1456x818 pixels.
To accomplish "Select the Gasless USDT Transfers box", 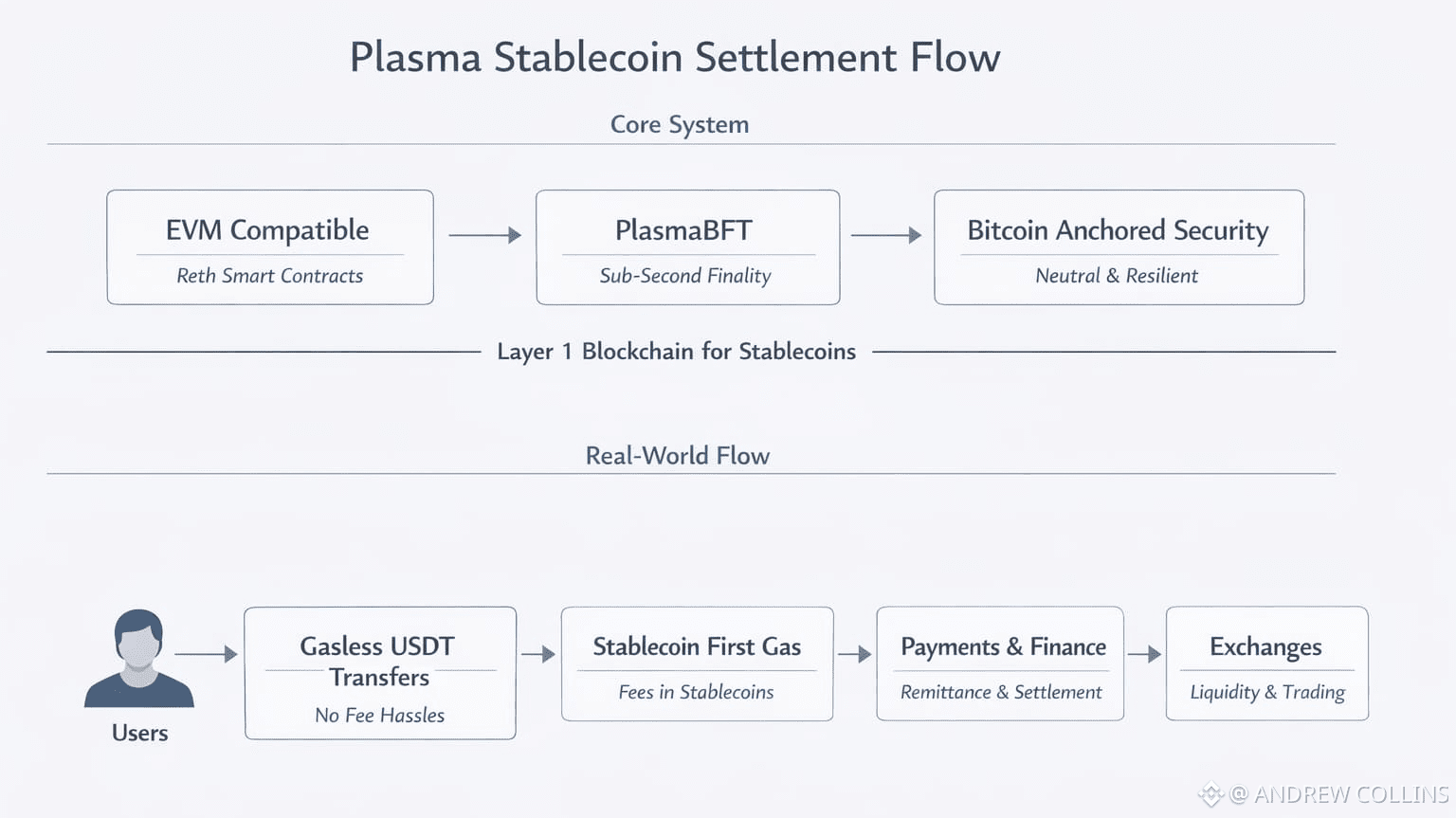I will pyautogui.click(x=380, y=673).
